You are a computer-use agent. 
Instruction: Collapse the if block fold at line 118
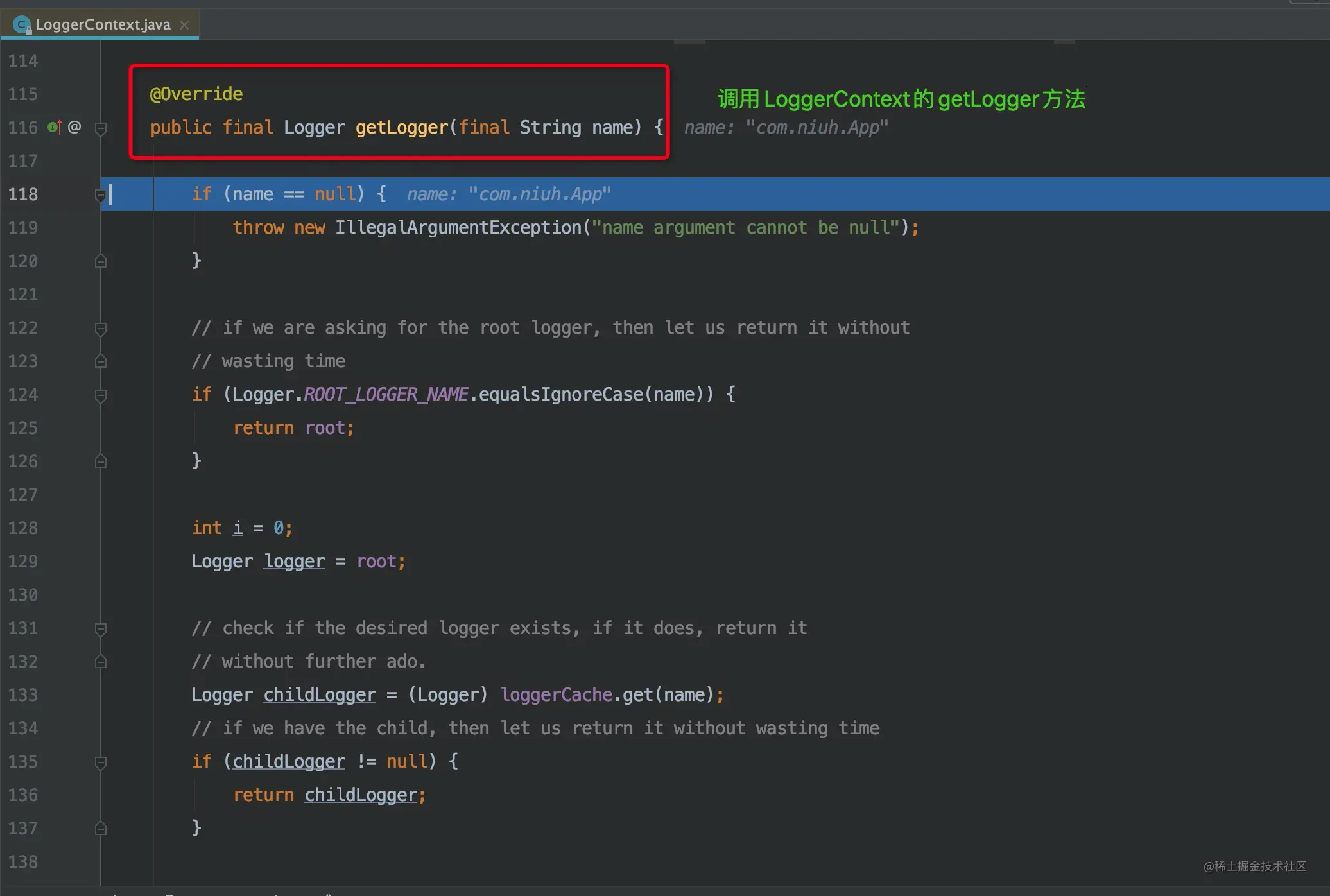point(101,194)
